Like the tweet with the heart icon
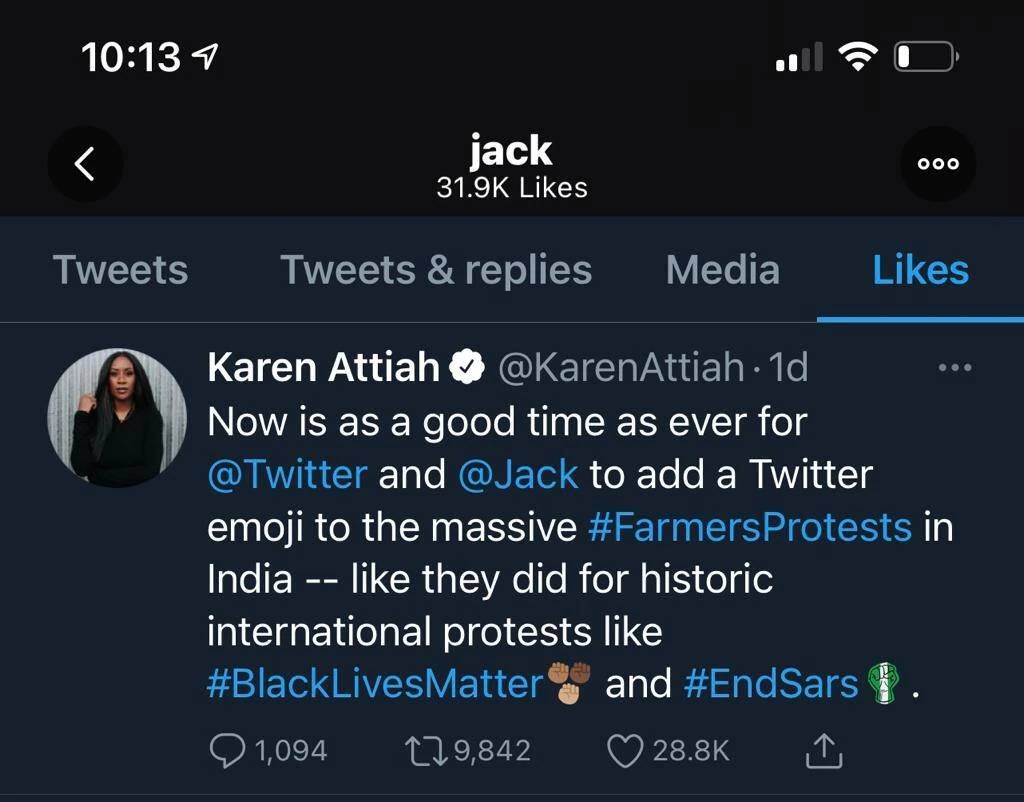The height and width of the screenshot is (802, 1024). [x=625, y=750]
